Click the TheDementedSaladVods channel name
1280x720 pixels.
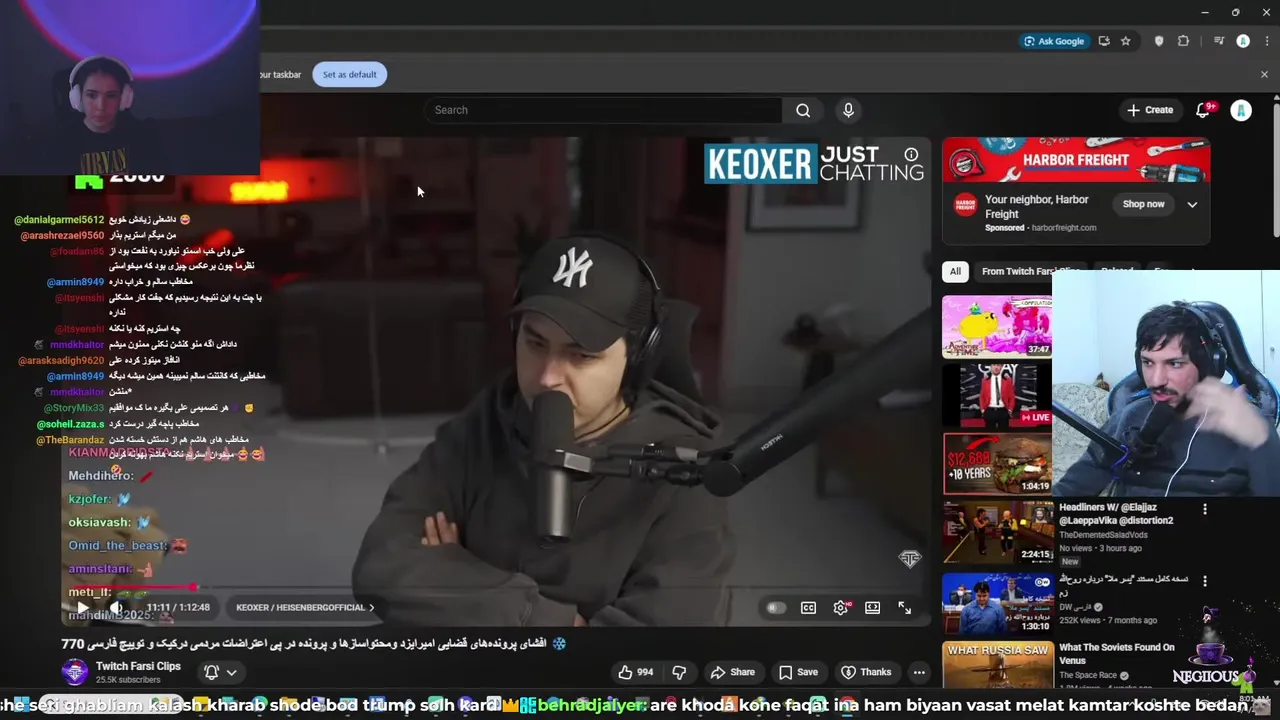(x=1103, y=535)
